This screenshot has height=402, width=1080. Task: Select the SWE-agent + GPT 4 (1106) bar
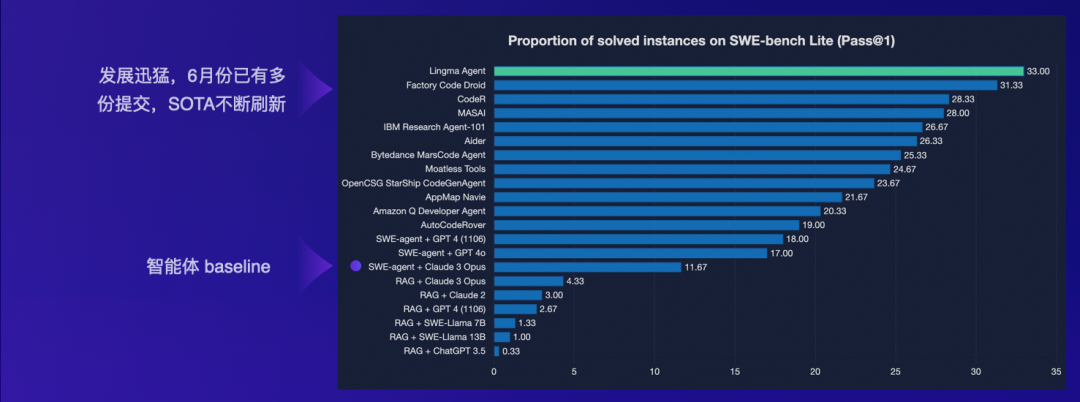638,239
